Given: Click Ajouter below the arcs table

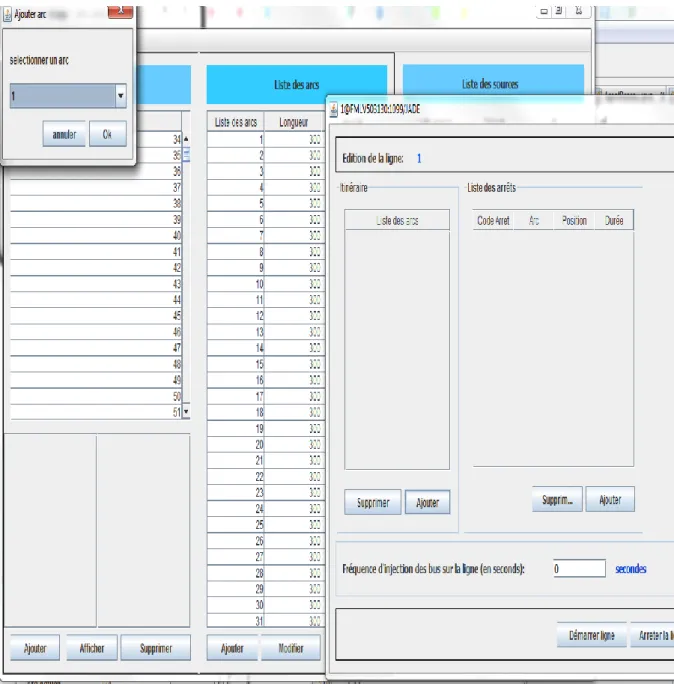Looking at the screenshot, I should pyautogui.click(x=233, y=648).
